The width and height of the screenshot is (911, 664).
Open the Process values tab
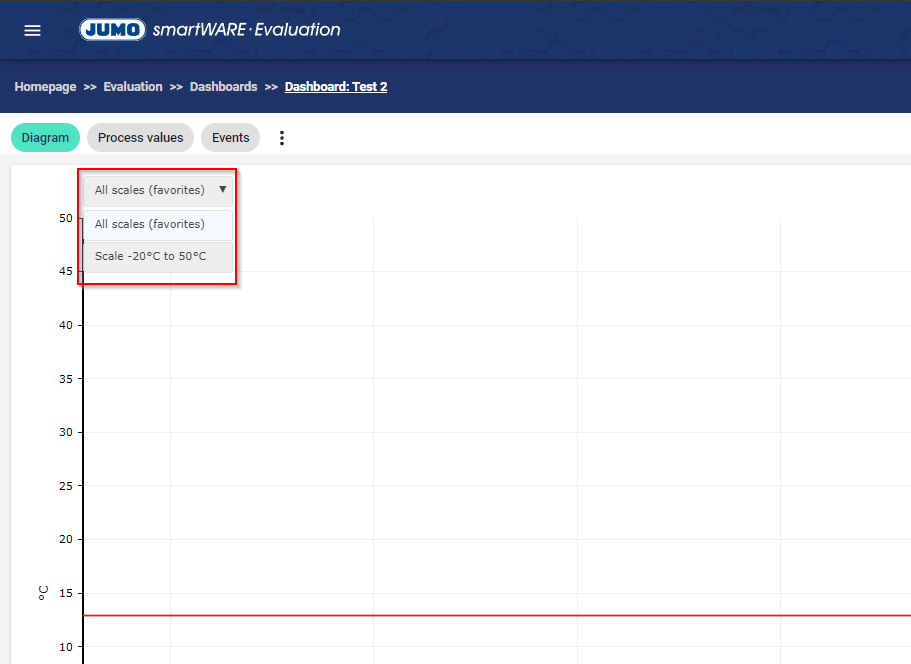pos(140,138)
